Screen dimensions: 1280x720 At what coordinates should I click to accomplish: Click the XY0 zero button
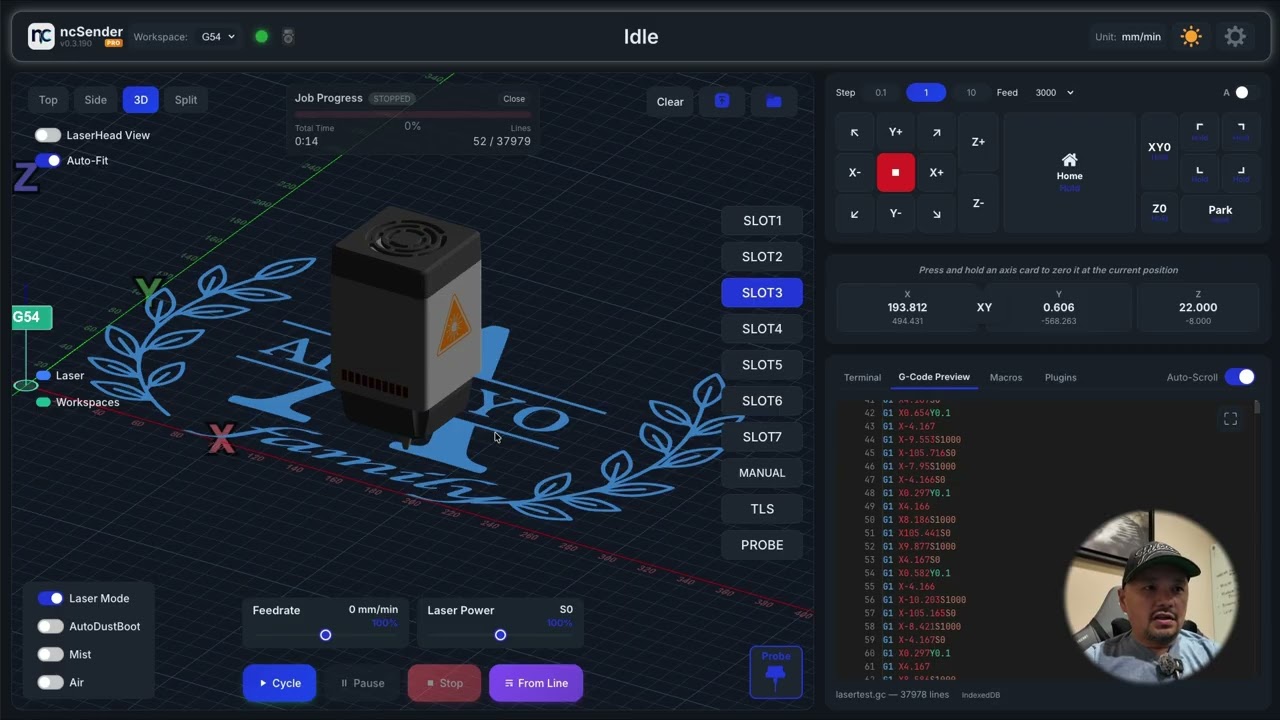tap(1159, 151)
